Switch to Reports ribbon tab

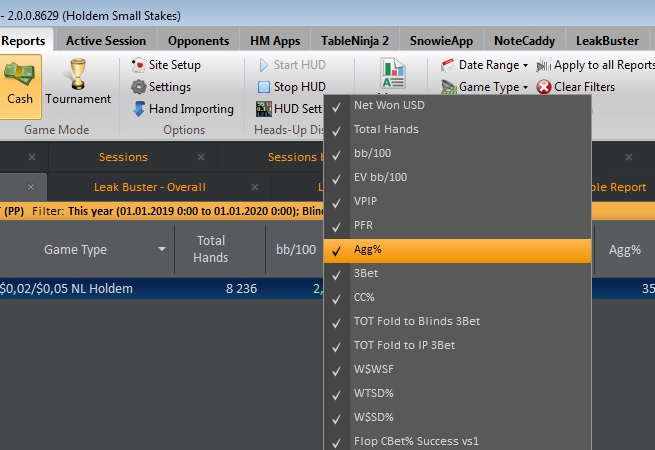coord(23,41)
